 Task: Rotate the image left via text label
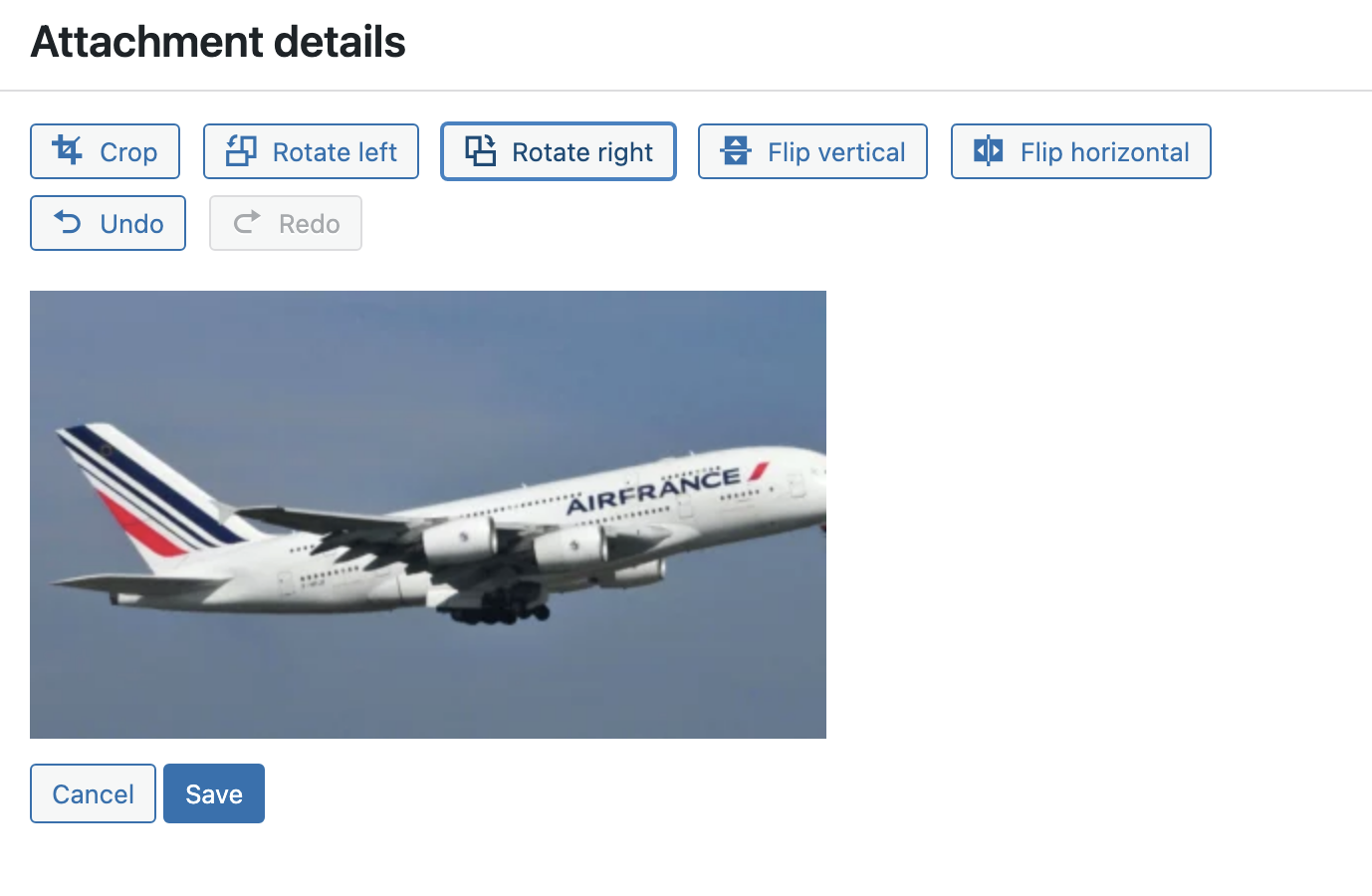click(335, 152)
